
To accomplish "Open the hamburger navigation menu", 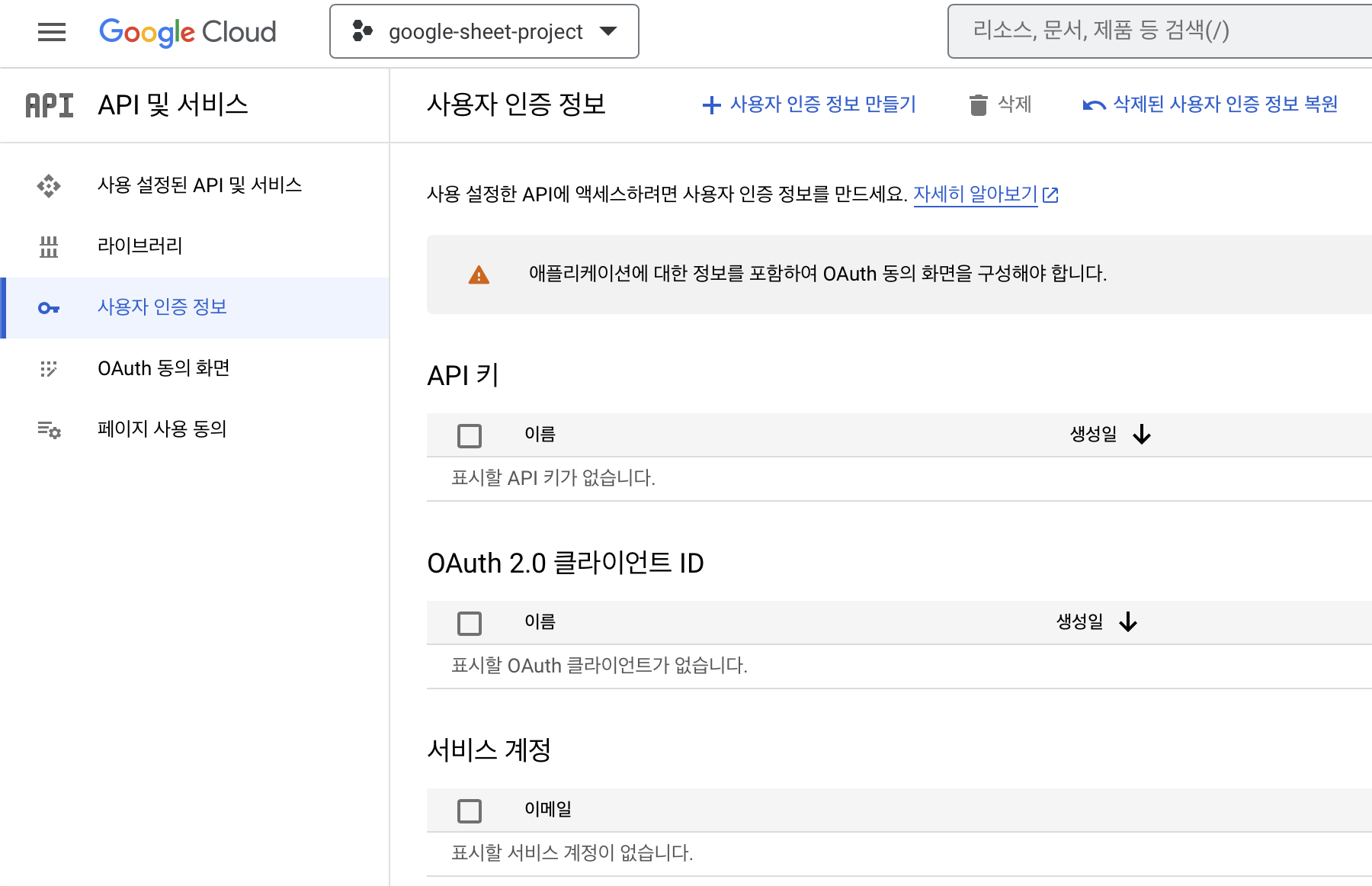I will (52, 32).
